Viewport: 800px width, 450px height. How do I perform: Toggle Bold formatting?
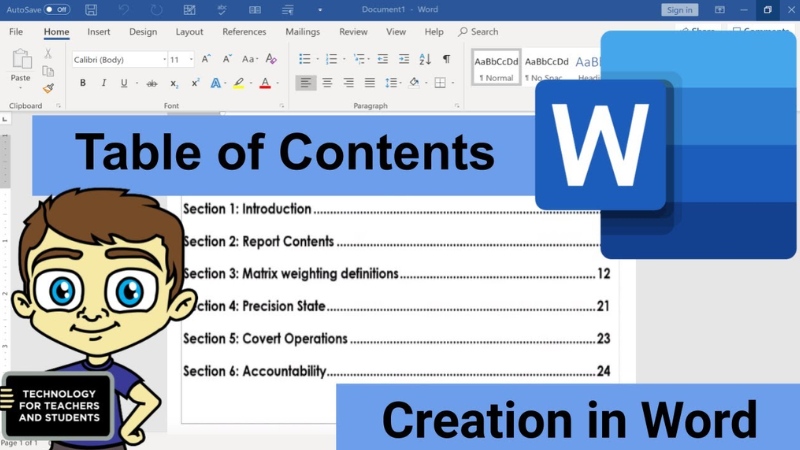(x=82, y=83)
